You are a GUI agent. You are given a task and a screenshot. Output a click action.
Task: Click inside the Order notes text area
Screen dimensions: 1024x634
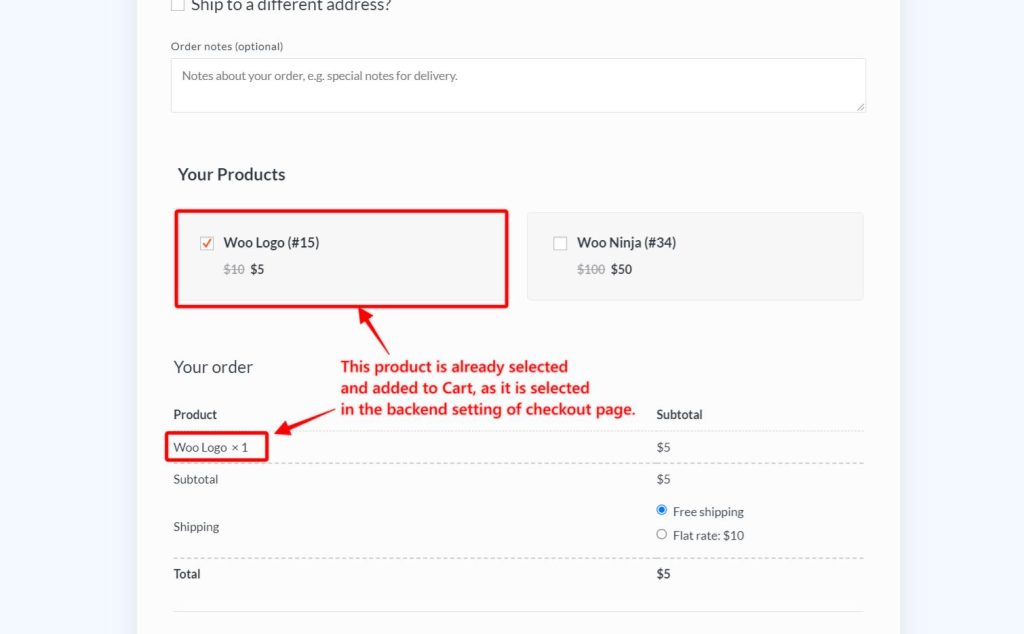click(x=518, y=85)
